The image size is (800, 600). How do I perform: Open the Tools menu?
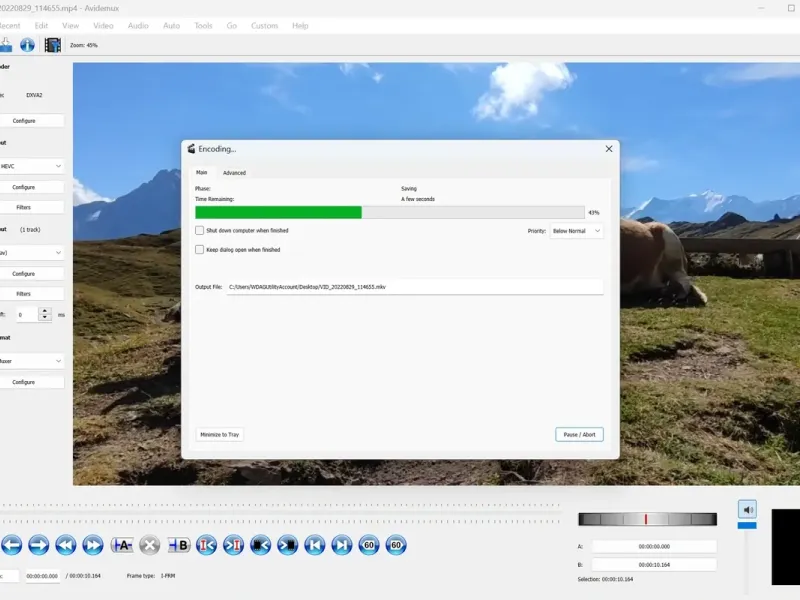[x=203, y=26]
